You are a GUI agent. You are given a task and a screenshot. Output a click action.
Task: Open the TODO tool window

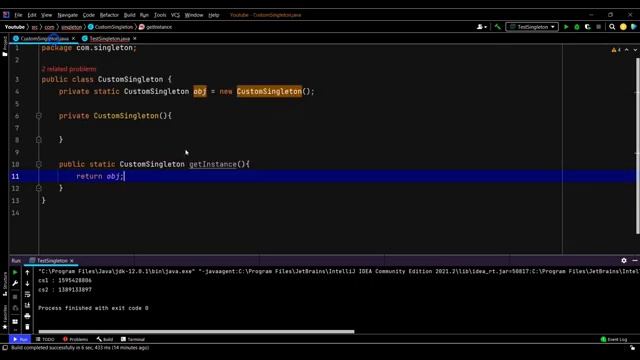point(45,339)
